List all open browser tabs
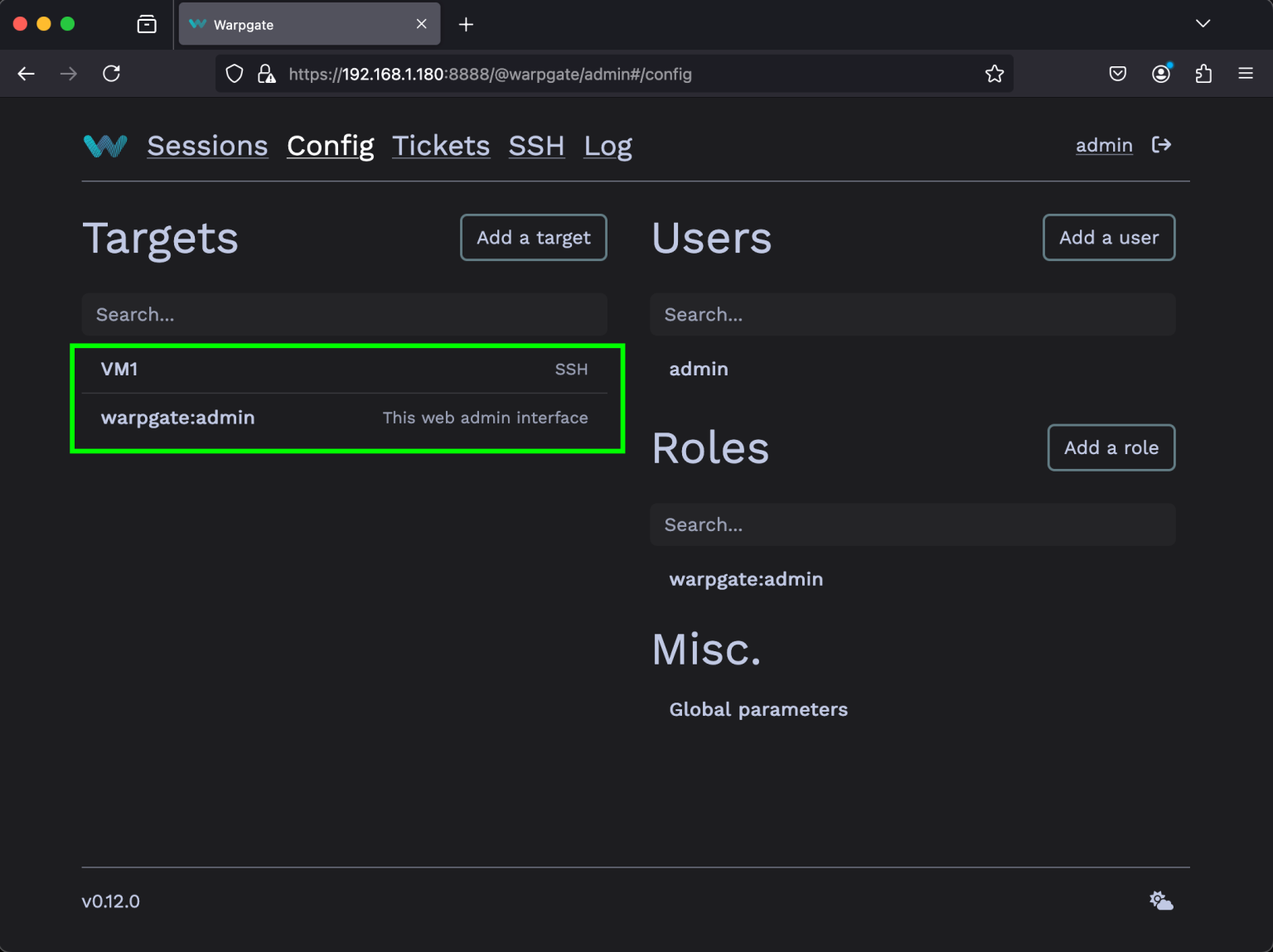Image resolution: width=1273 pixels, height=952 pixels. coord(1203,24)
